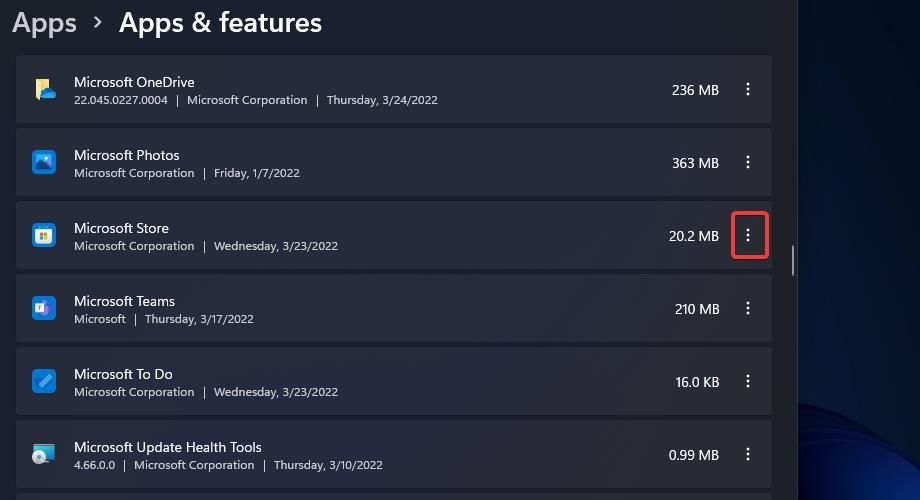Select the Microsoft To Do name

click(x=123, y=374)
